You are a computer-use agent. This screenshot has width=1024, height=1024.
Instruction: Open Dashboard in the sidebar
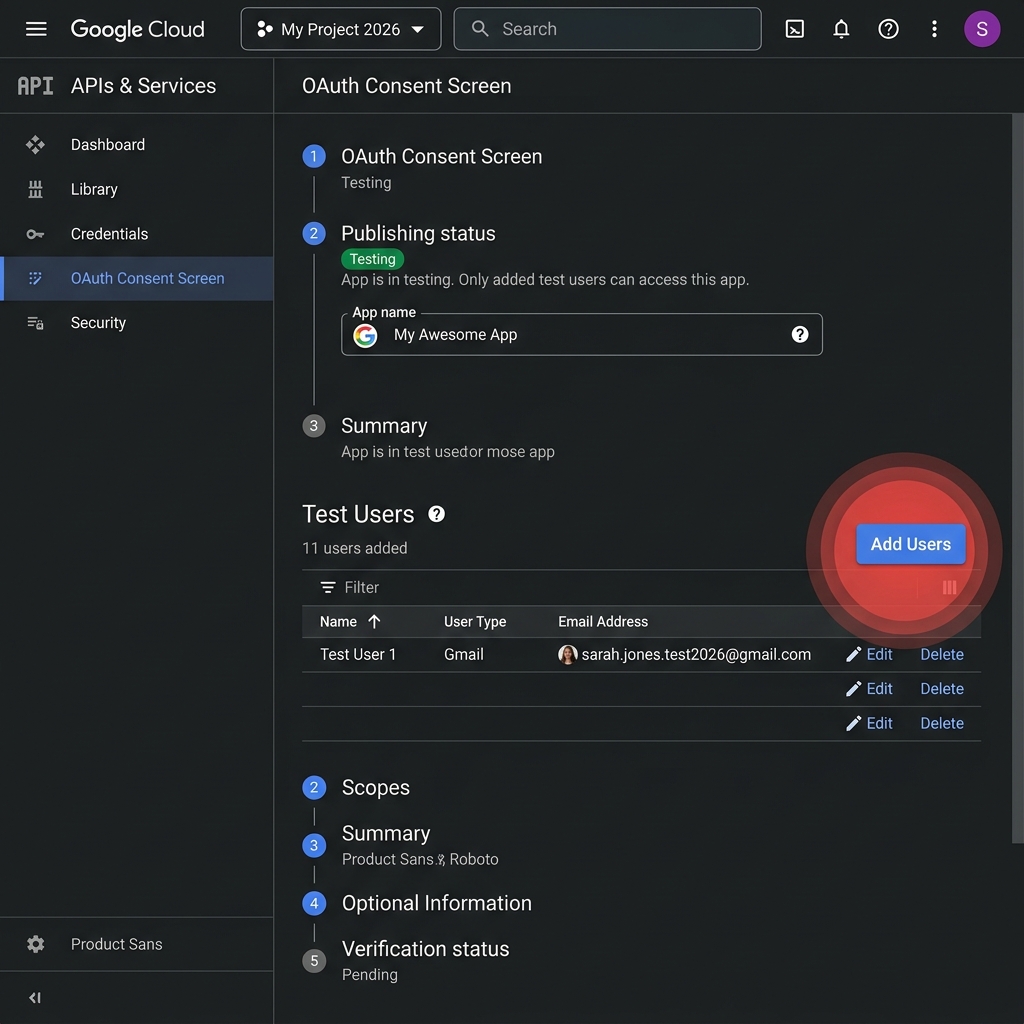pos(107,145)
